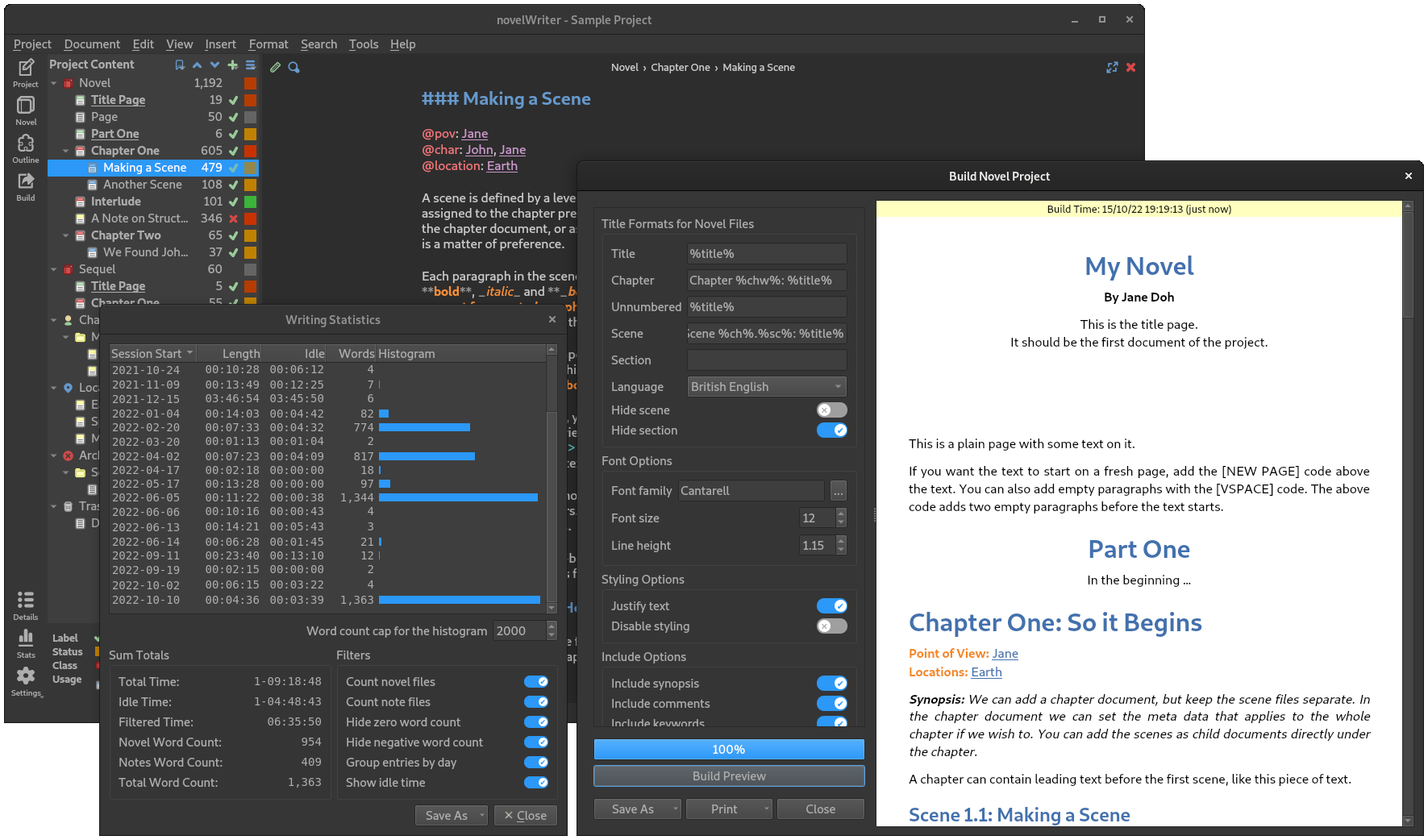
Task: Collapse the Novel root folder
Action: pyautogui.click(x=54, y=83)
